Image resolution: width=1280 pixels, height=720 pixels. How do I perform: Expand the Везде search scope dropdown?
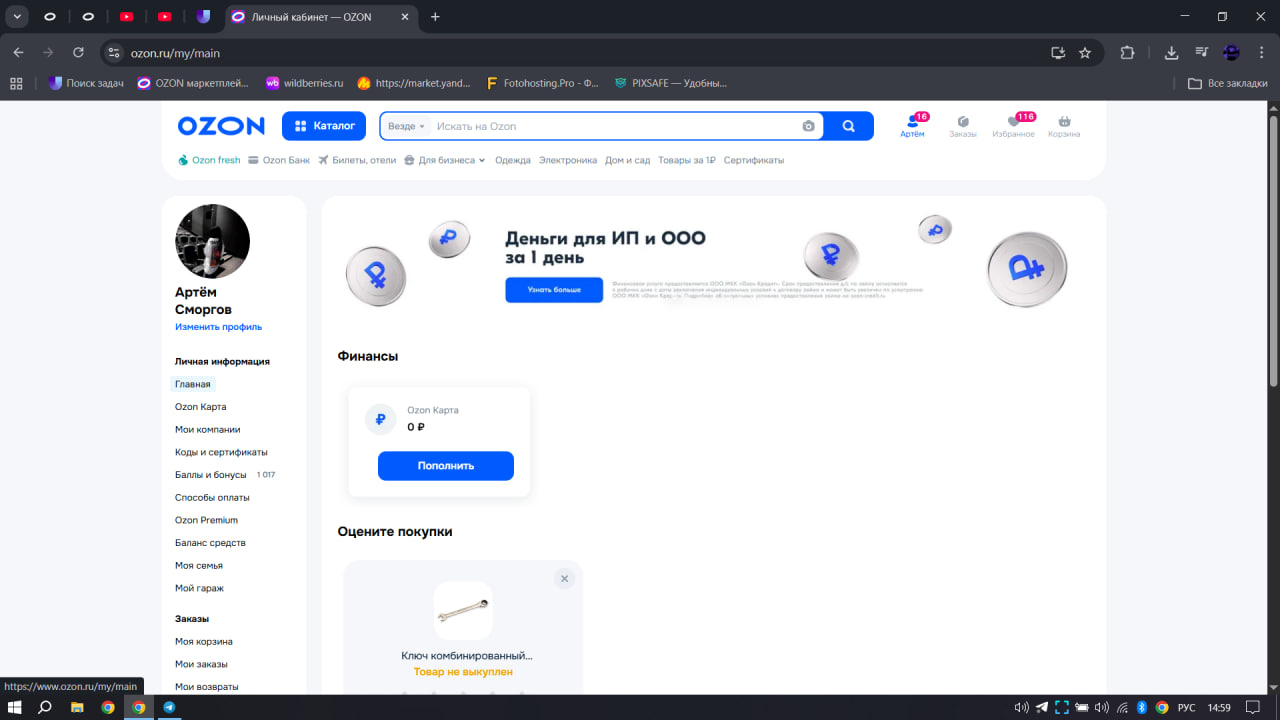click(x=406, y=126)
